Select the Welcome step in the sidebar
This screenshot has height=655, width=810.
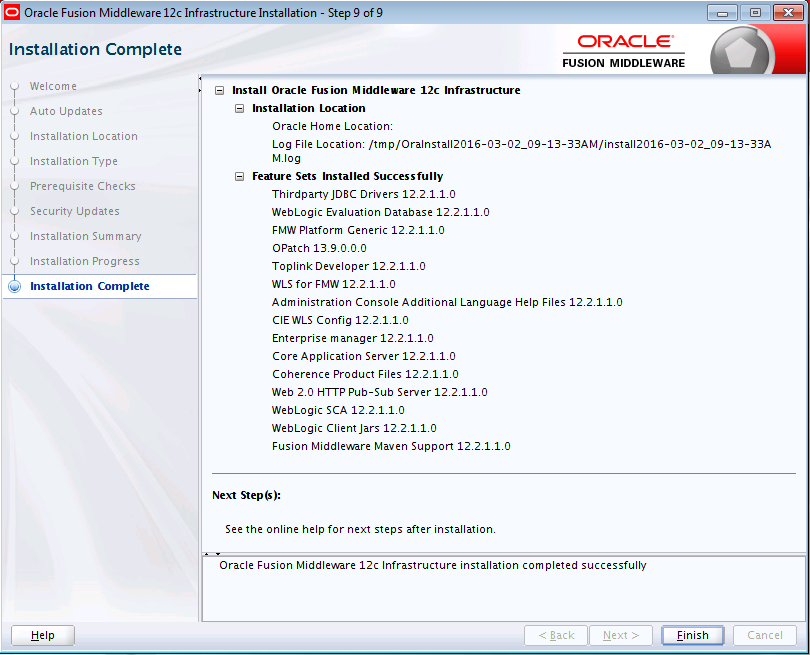(x=53, y=86)
